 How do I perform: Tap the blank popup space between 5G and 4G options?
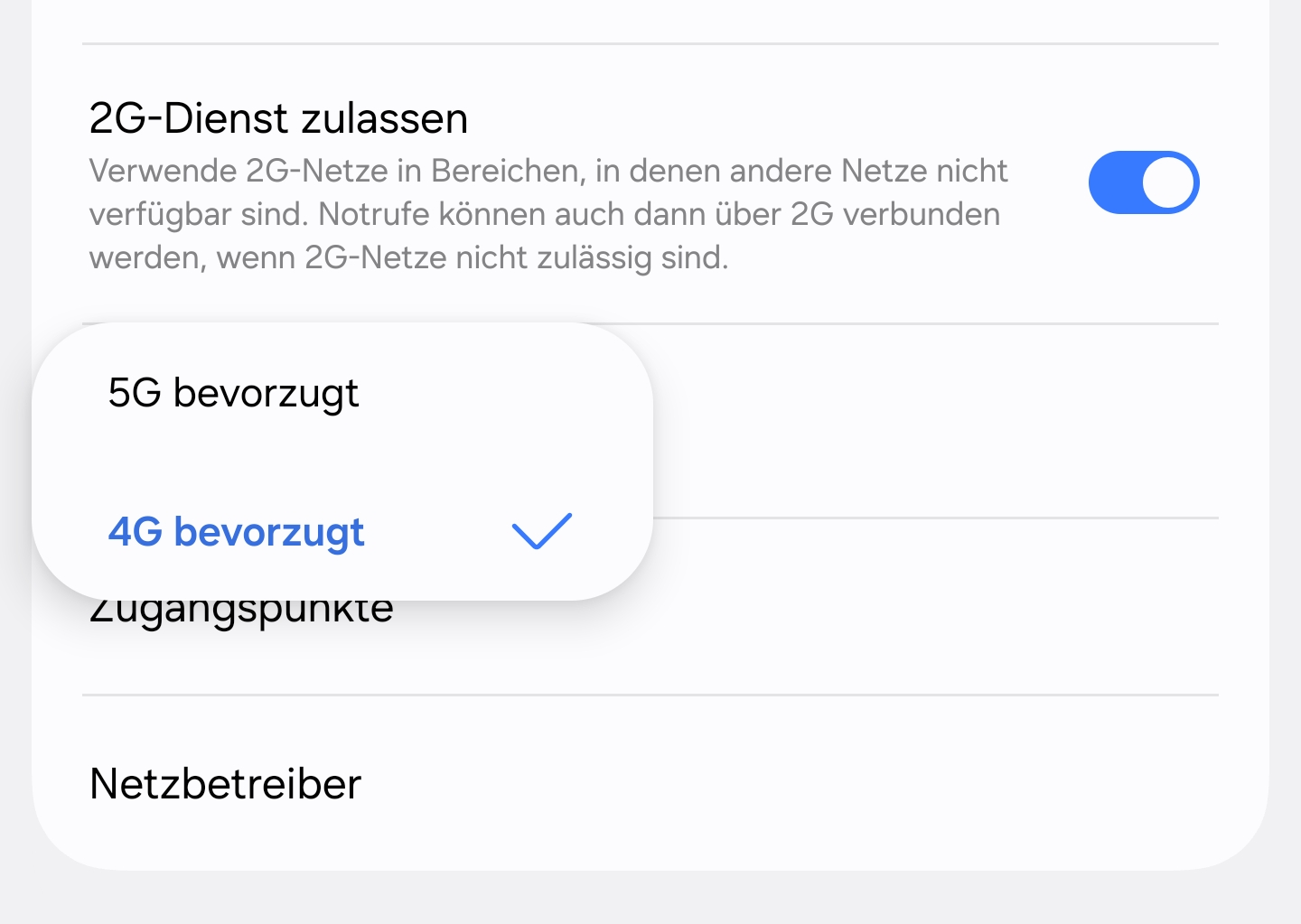point(342,462)
